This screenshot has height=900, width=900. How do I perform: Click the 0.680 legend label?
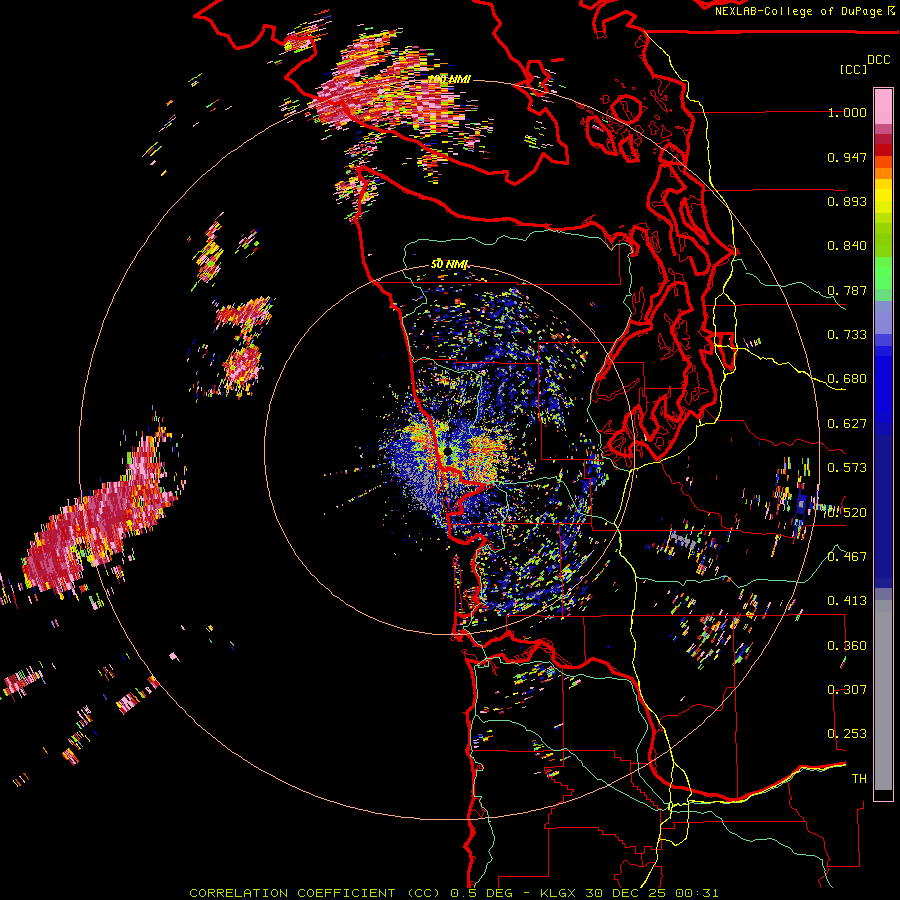pos(847,379)
